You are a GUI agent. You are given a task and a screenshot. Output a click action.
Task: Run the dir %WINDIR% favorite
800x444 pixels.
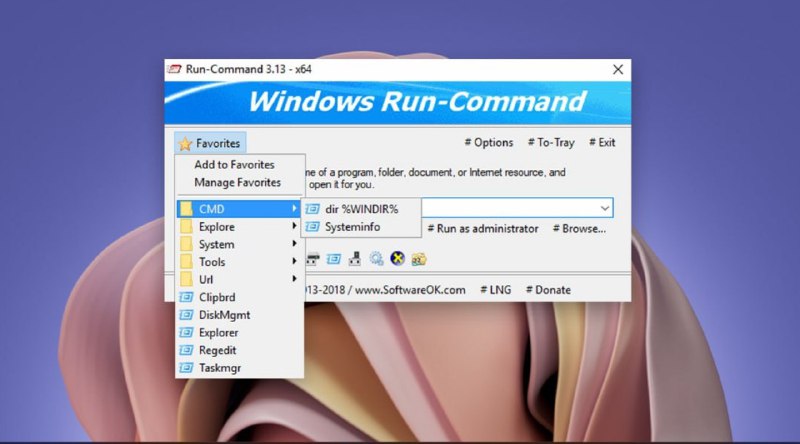click(x=361, y=209)
